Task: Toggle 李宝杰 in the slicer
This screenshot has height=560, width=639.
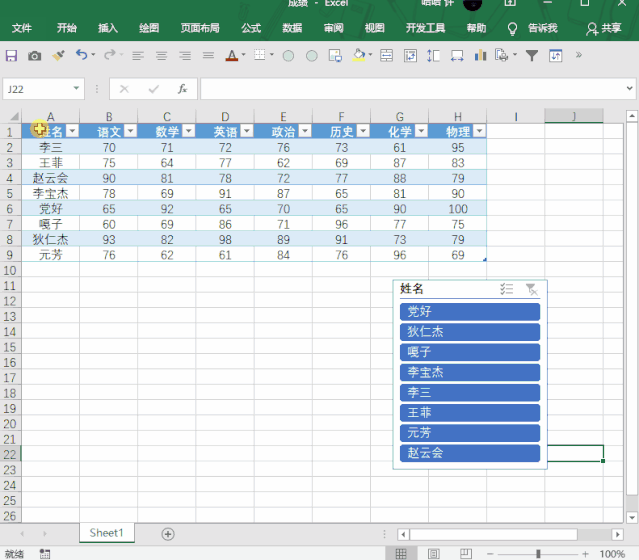Action: pos(470,373)
